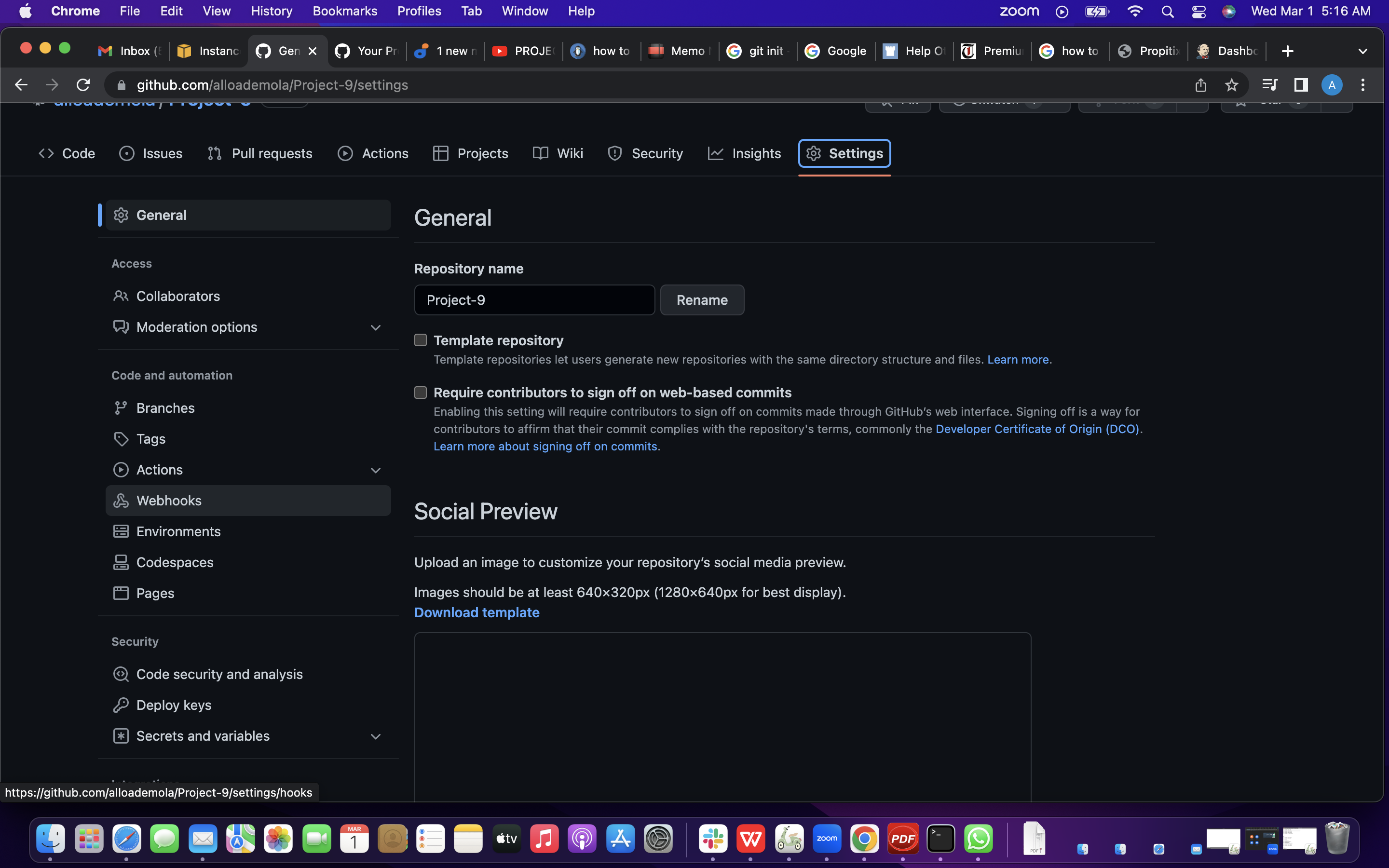
Task: Open Collaborators settings
Action: pos(178,296)
